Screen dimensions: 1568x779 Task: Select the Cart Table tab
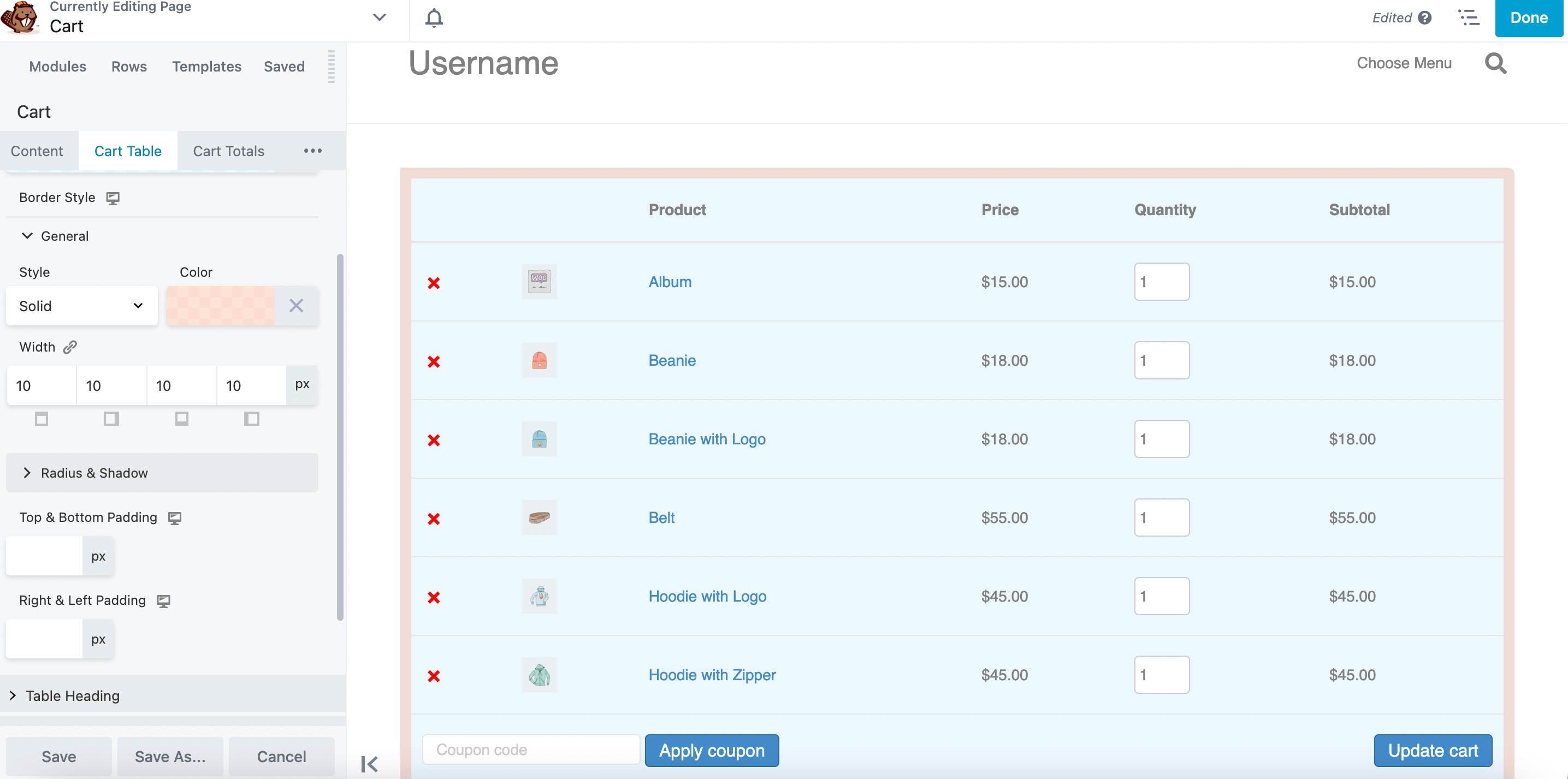127,150
